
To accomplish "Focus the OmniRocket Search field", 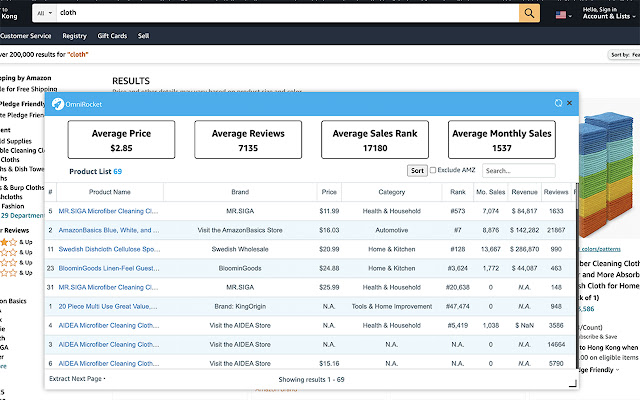I will tap(518, 171).
